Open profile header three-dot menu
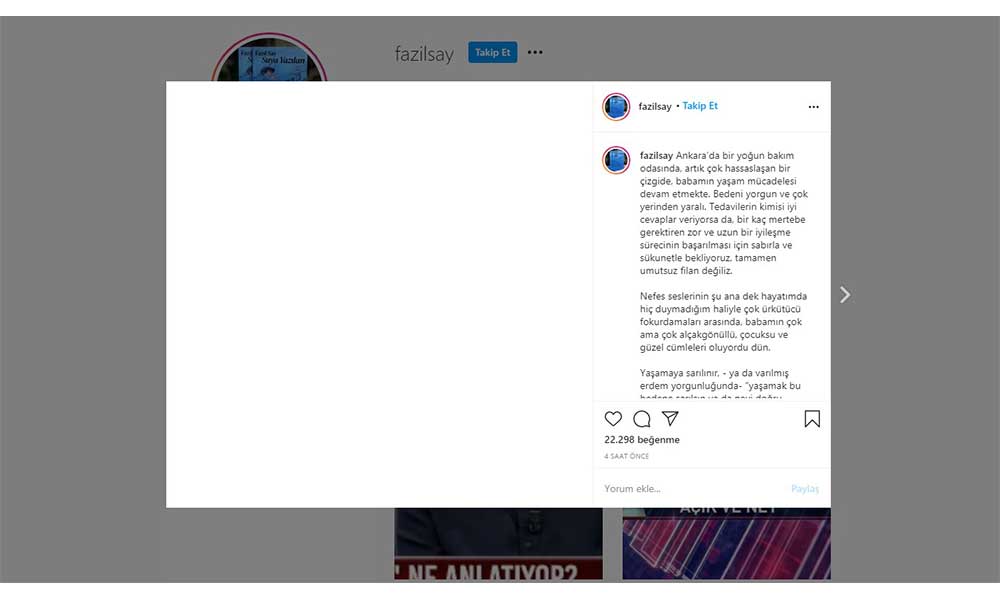The width and height of the screenshot is (1000, 600). [x=535, y=52]
